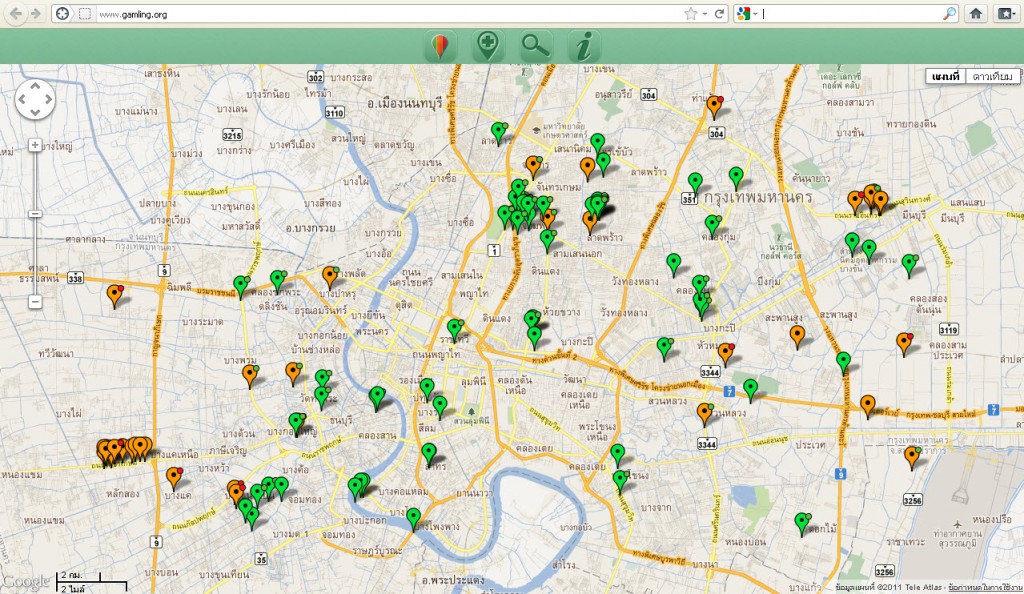Click the zoom slider handle on map
Image resolution: width=1024 pixels, height=594 pixels.
pyautogui.click(x=35, y=213)
